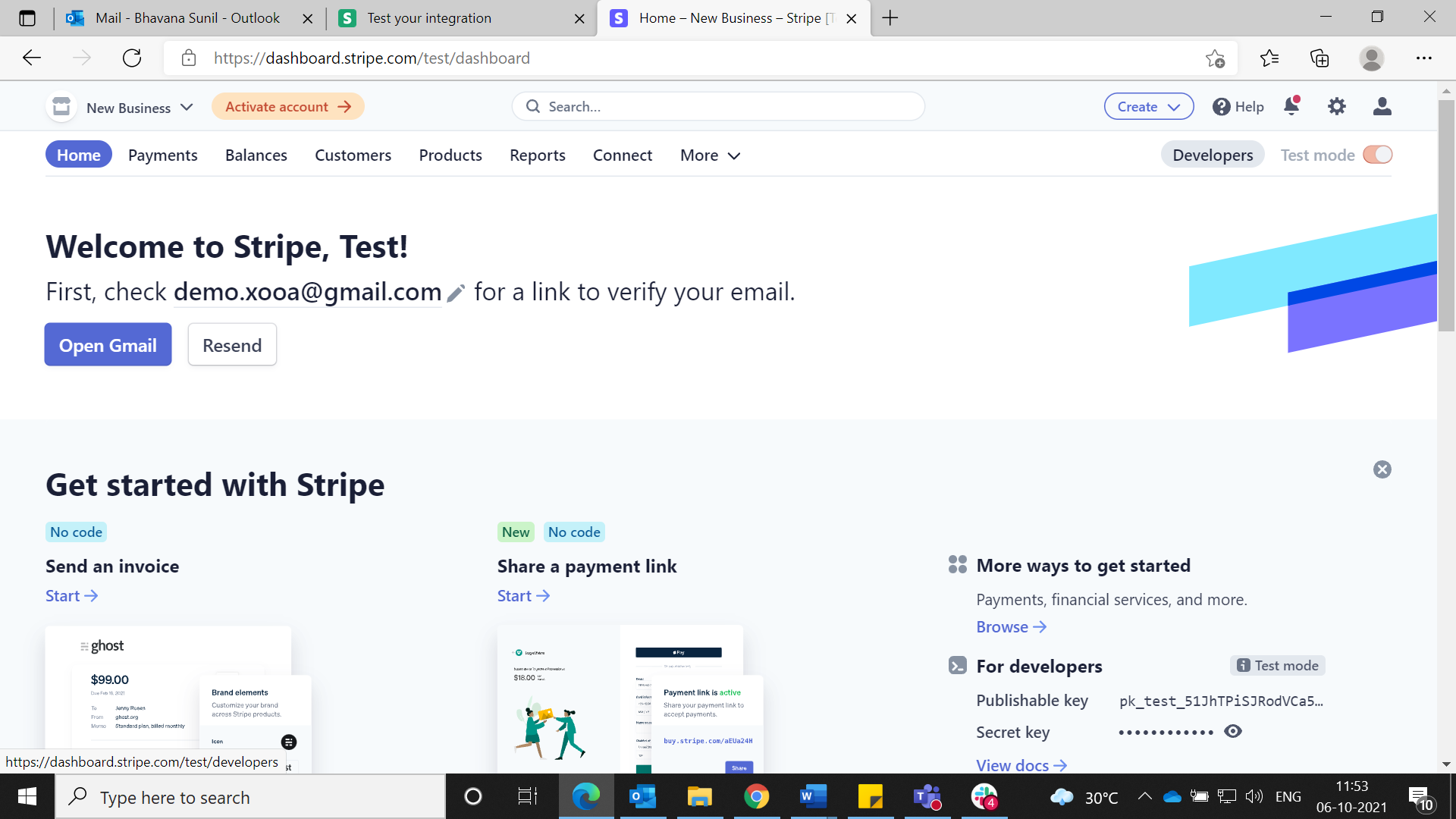Click the Windows taskbar search box

(x=250, y=797)
